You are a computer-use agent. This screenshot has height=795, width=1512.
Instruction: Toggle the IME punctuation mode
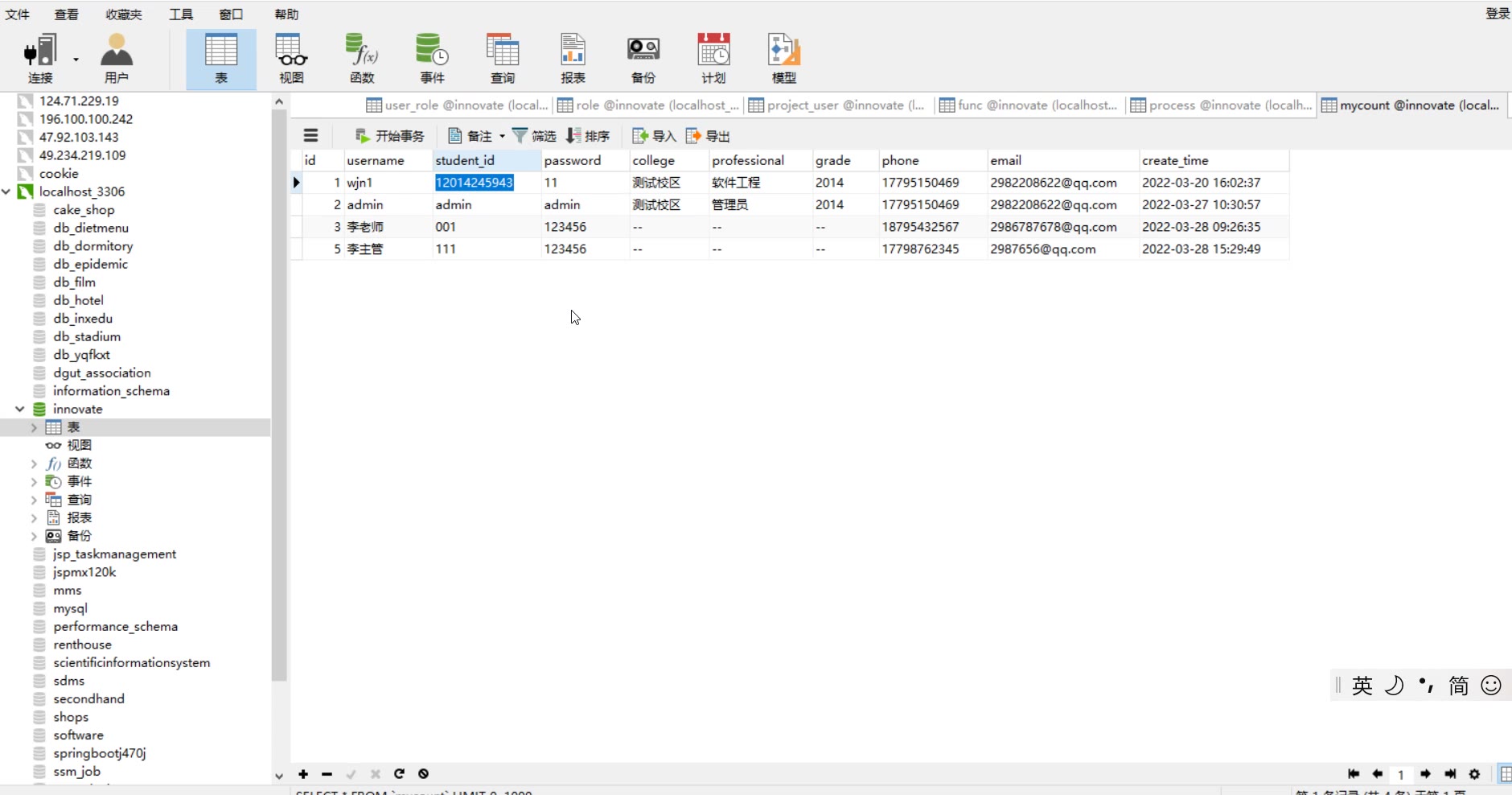tap(1427, 686)
